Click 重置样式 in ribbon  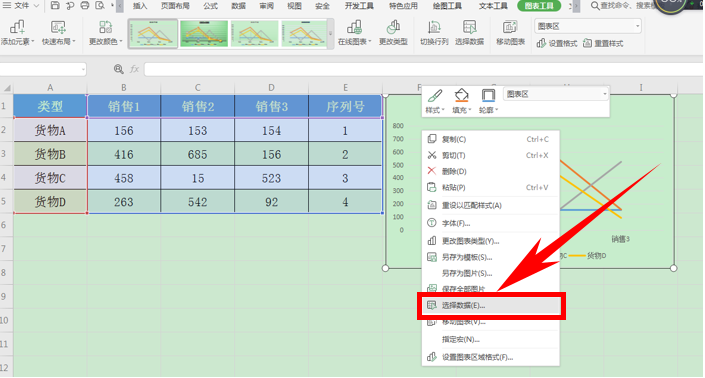[x=603, y=44]
